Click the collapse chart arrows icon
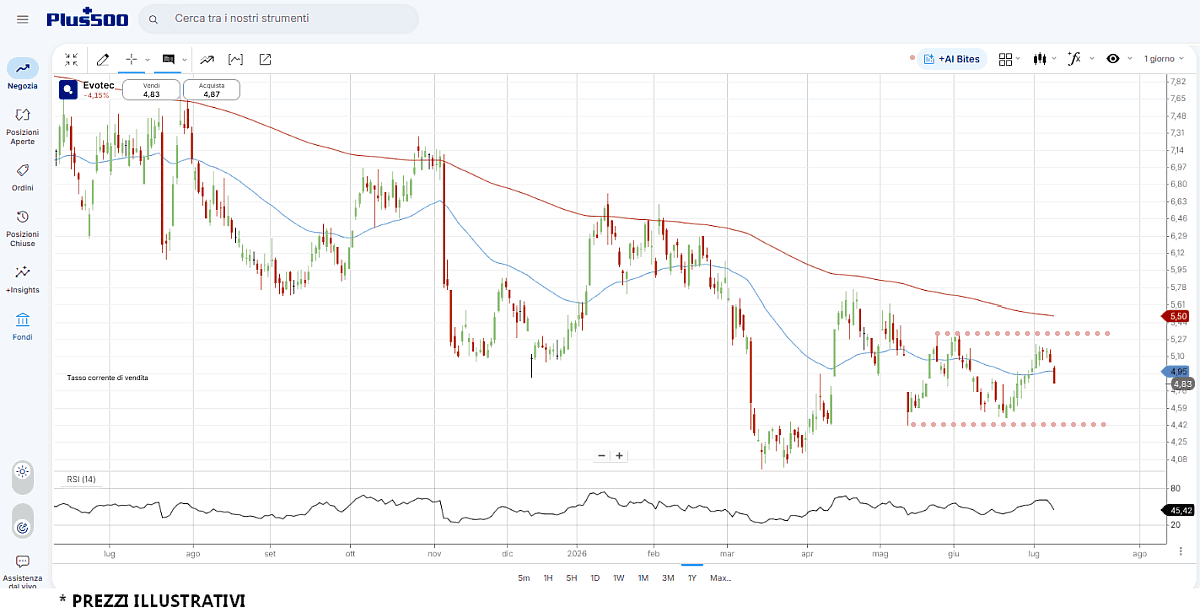This screenshot has height=612, width=1200. (72, 59)
